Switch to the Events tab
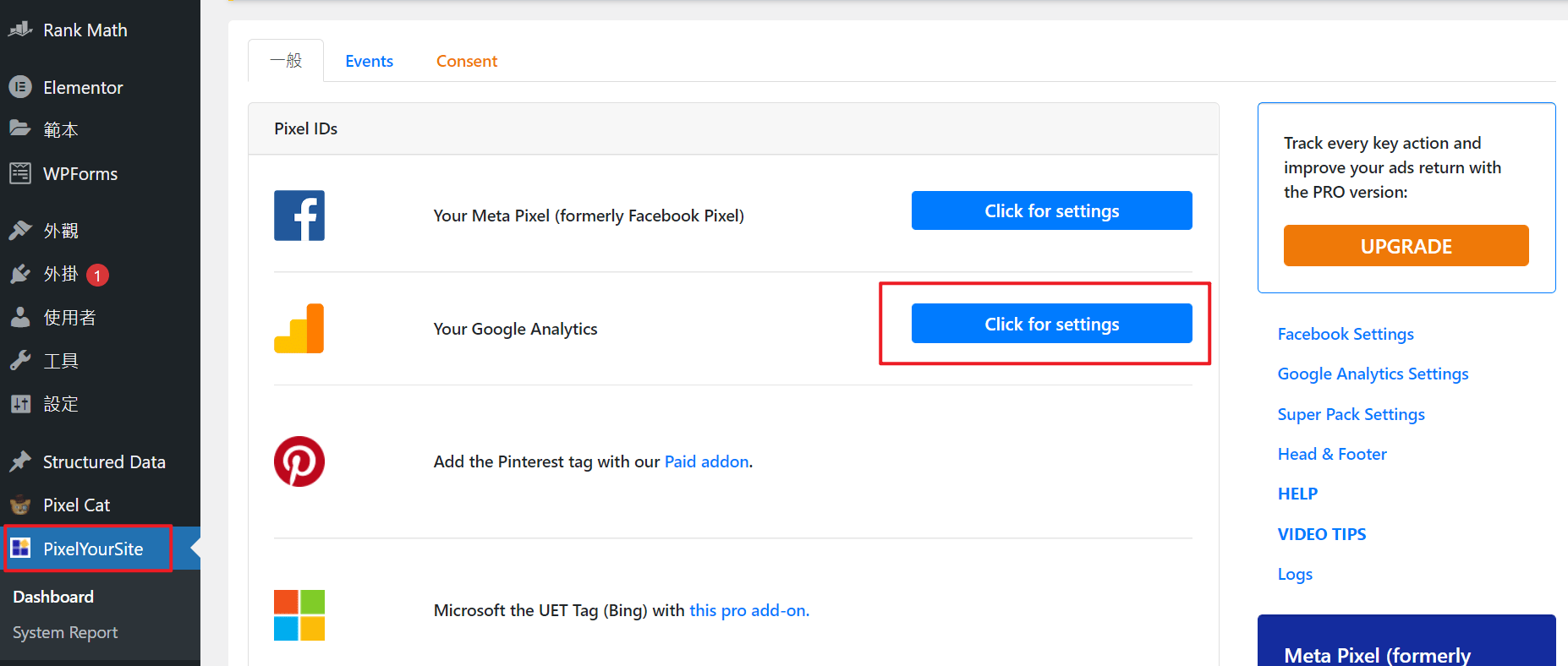1568x666 pixels. pos(369,61)
